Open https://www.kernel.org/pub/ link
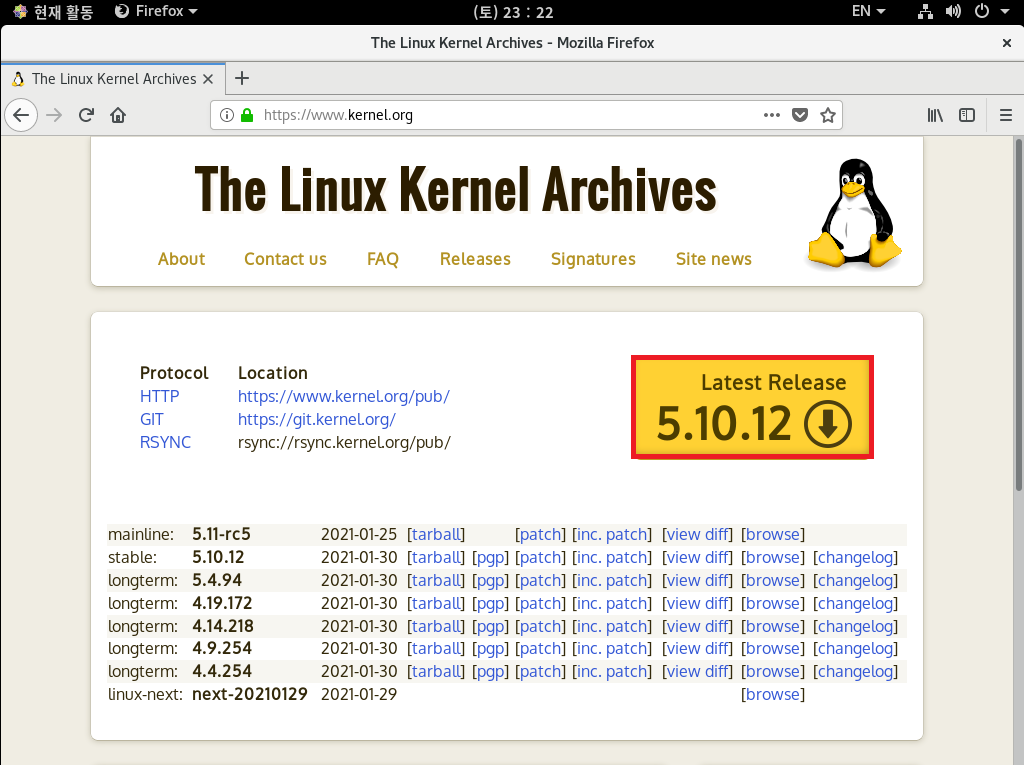The height and width of the screenshot is (765, 1024). [344, 397]
